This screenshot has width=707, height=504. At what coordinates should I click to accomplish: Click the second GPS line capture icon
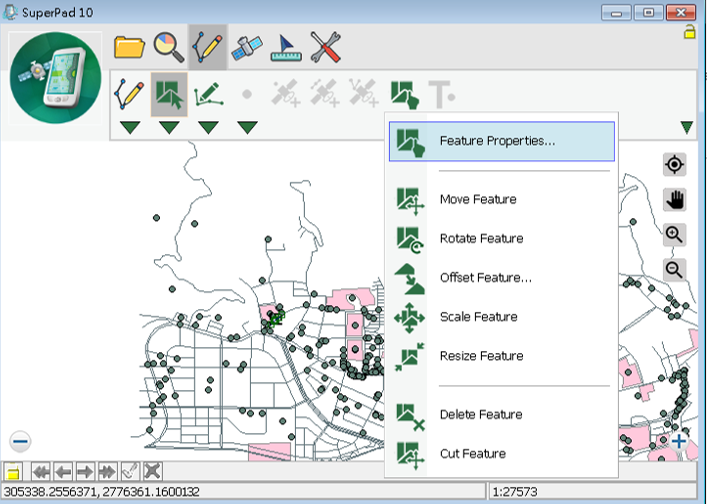tap(325, 93)
